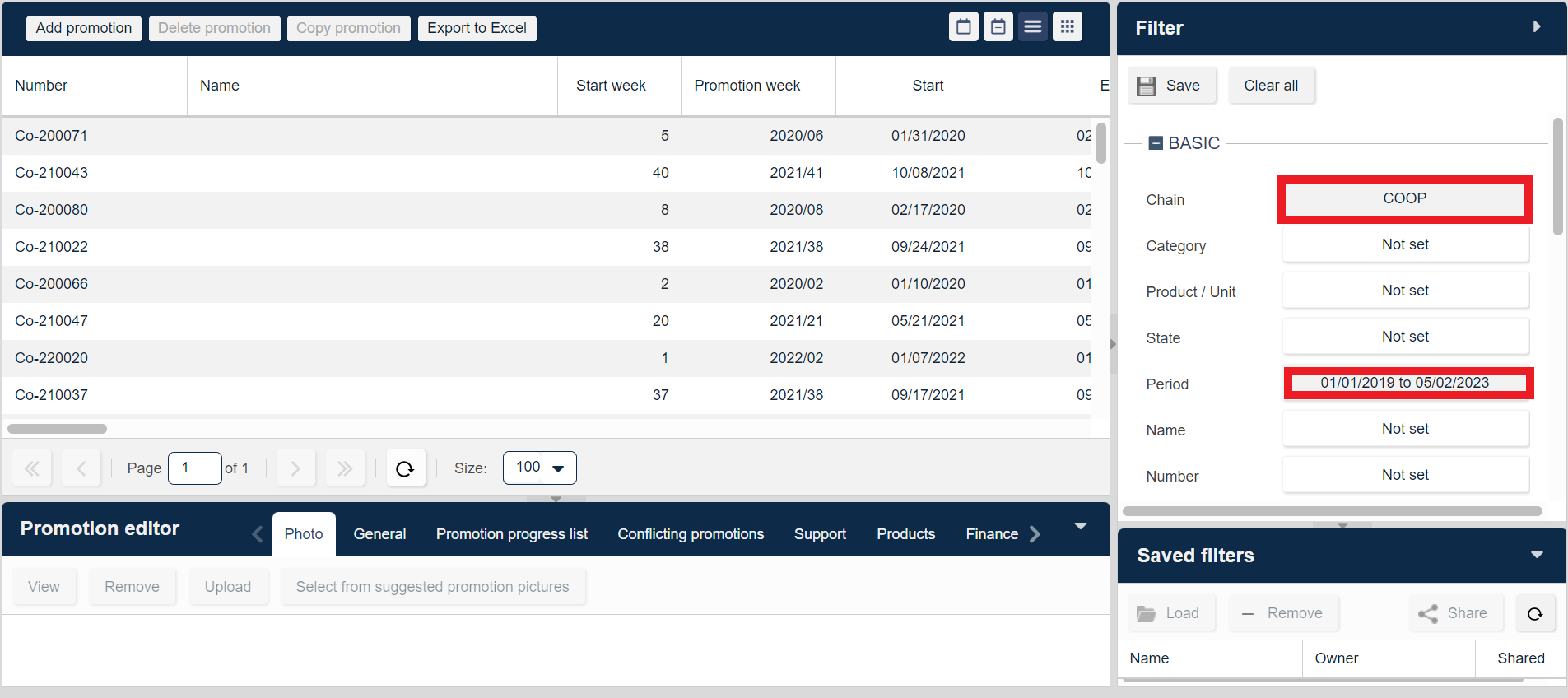Open the Chain filter set to COOP
Screen dimensions: 1568x698
click(x=1404, y=199)
